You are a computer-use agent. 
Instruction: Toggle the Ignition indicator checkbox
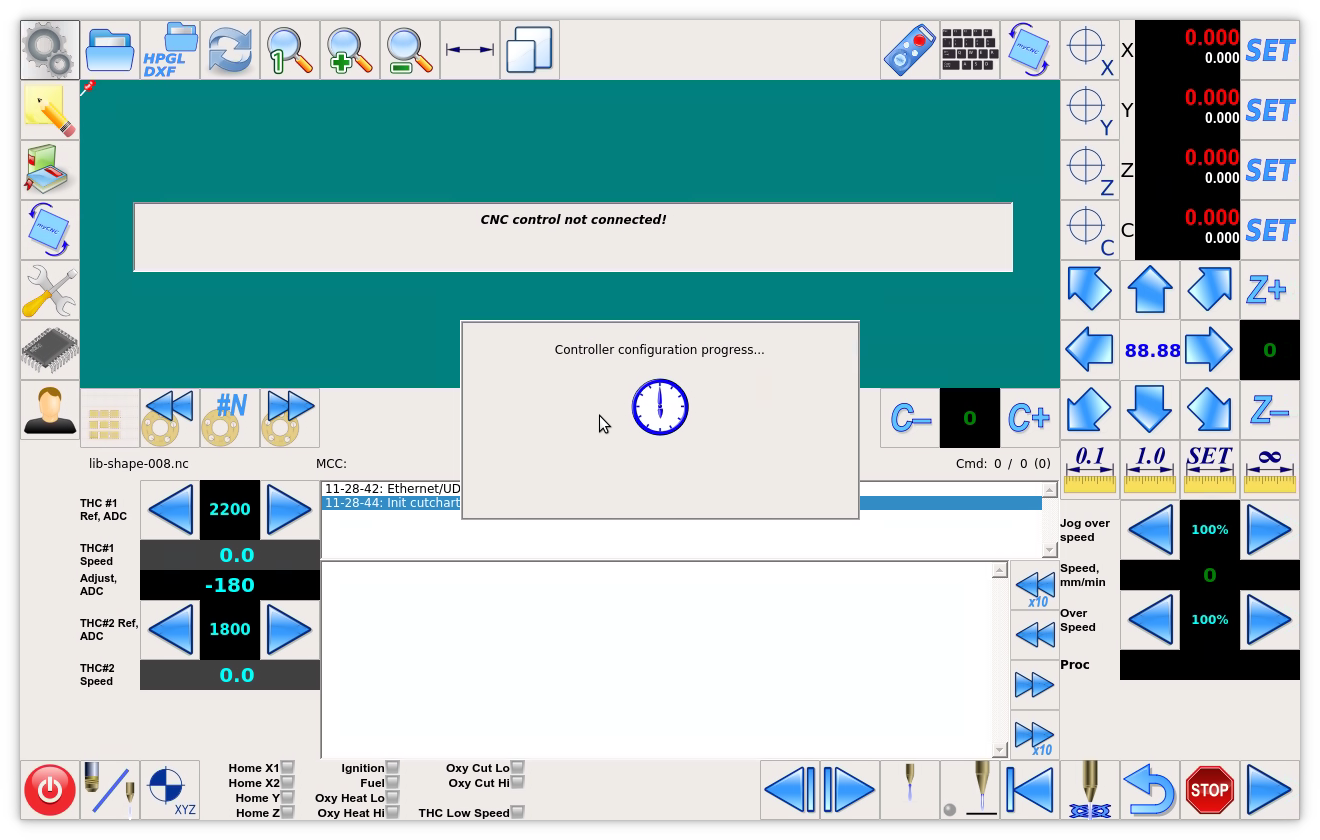coord(392,768)
